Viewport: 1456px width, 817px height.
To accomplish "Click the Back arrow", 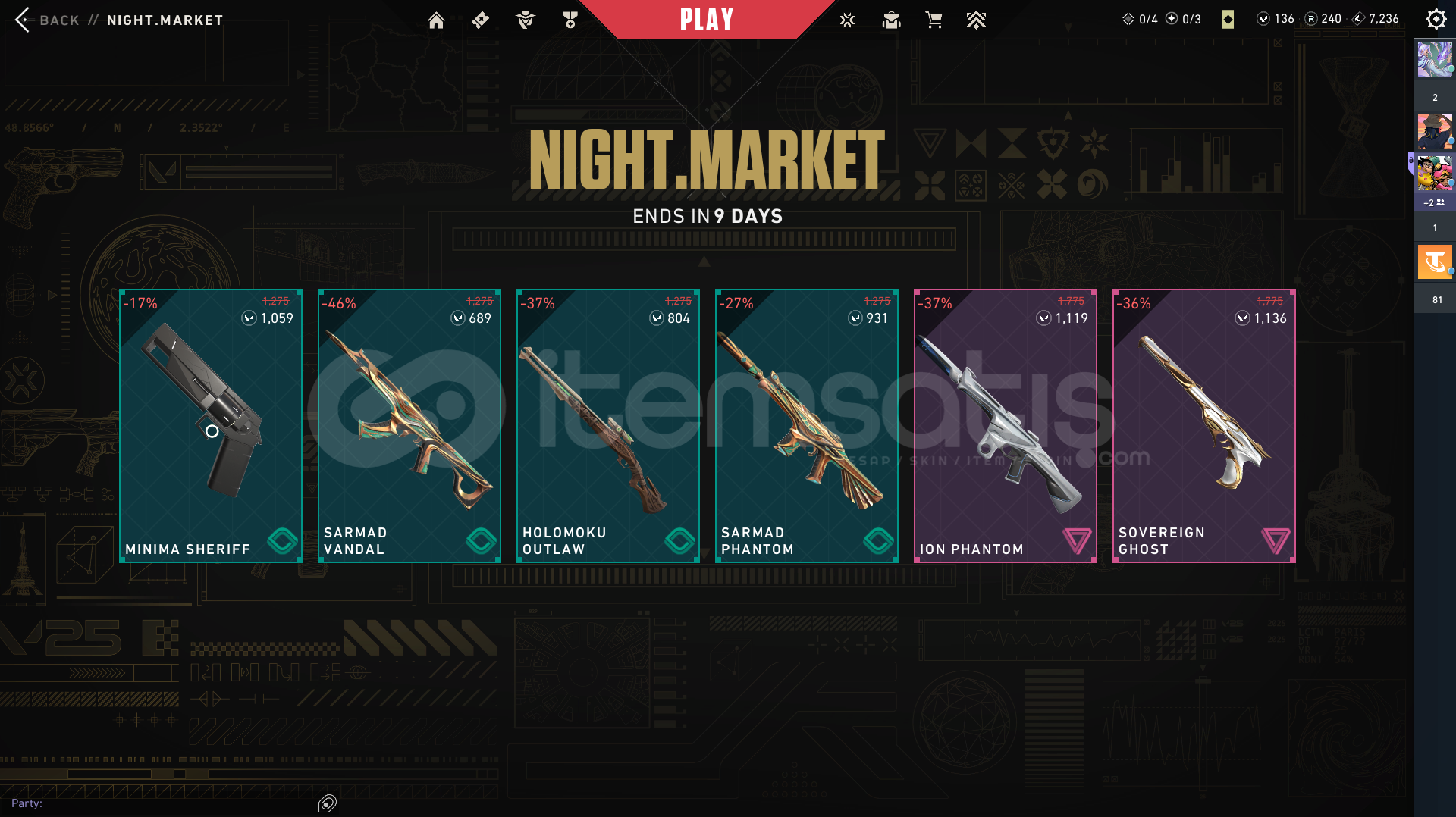I will click(x=23, y=20).
